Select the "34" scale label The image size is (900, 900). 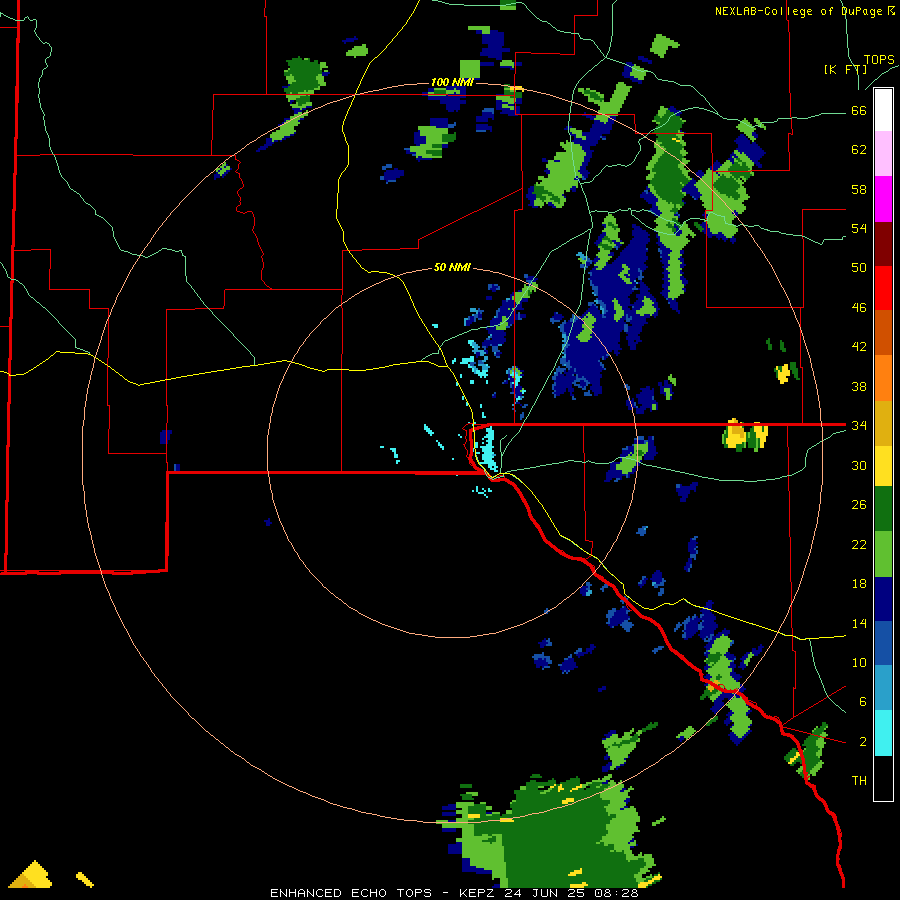[859, 426]
